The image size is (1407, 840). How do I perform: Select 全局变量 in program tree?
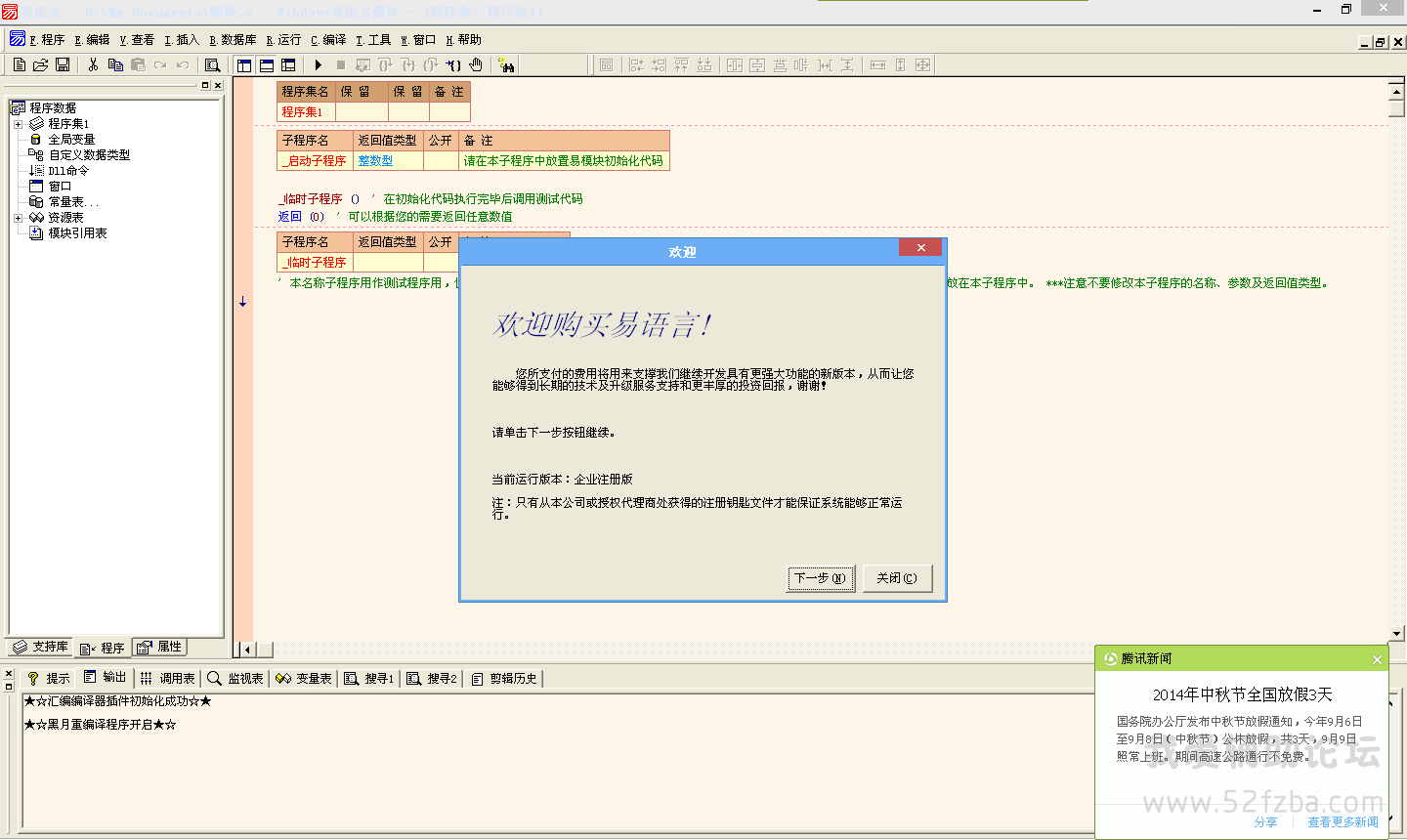71,140
